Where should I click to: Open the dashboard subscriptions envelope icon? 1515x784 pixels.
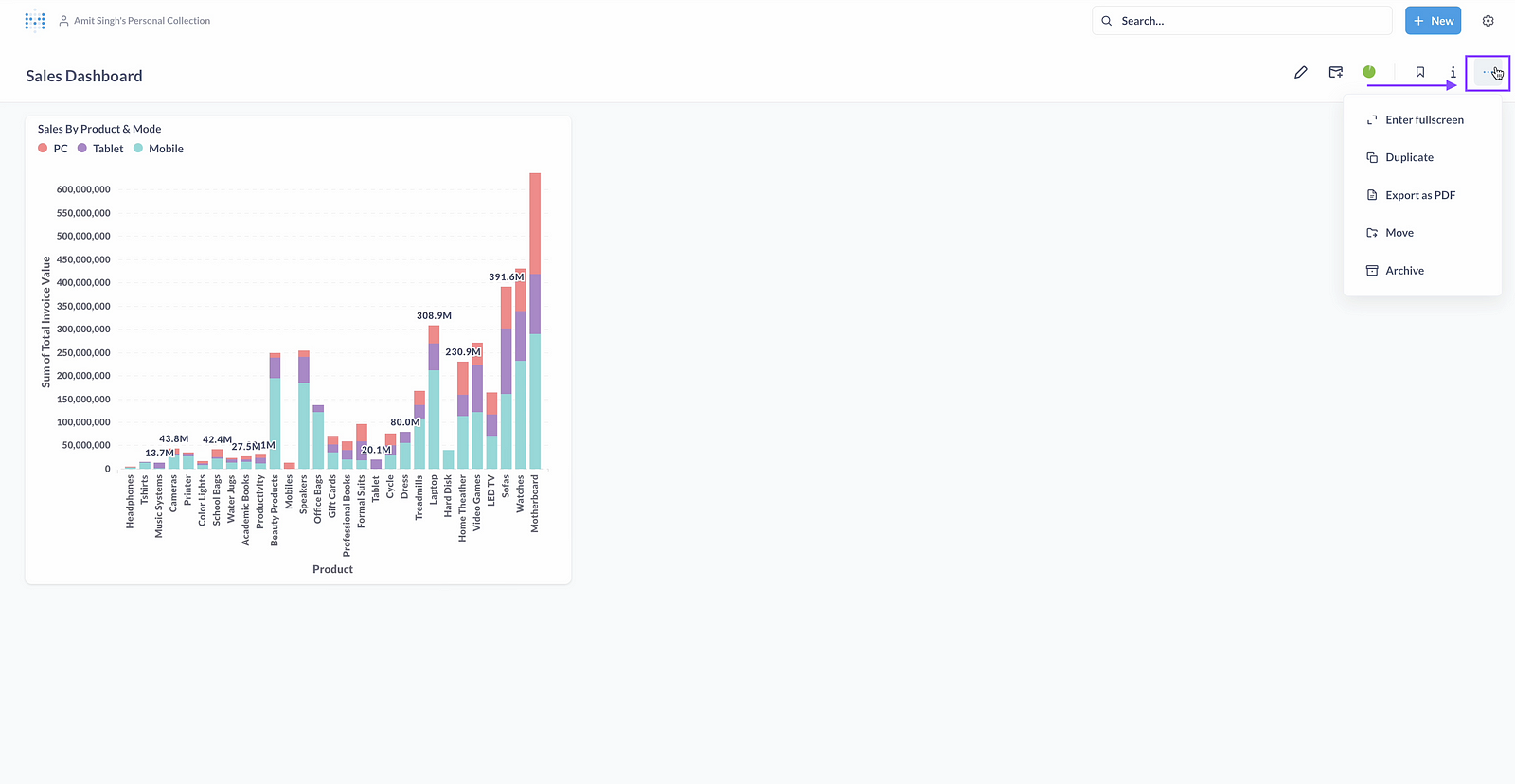coord(1336,73)
